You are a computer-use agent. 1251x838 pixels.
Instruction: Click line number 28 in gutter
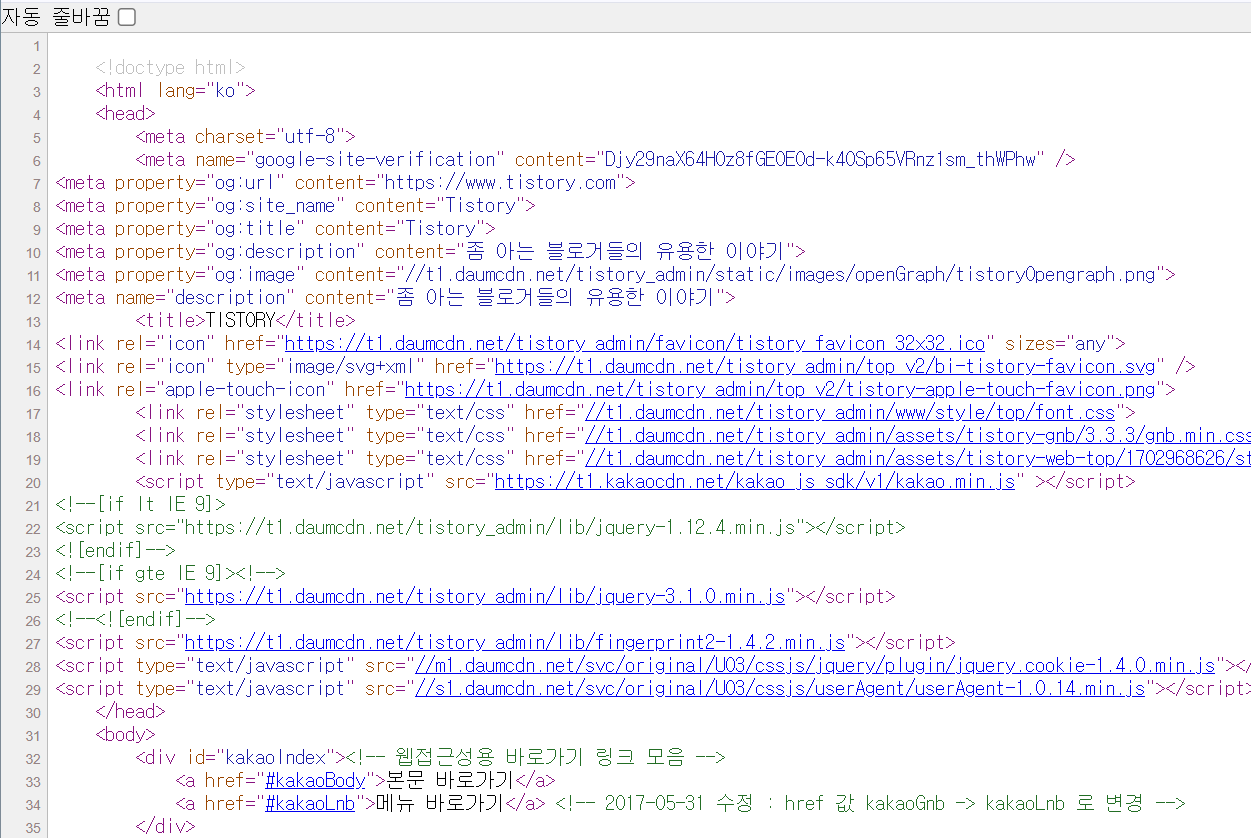34,666
